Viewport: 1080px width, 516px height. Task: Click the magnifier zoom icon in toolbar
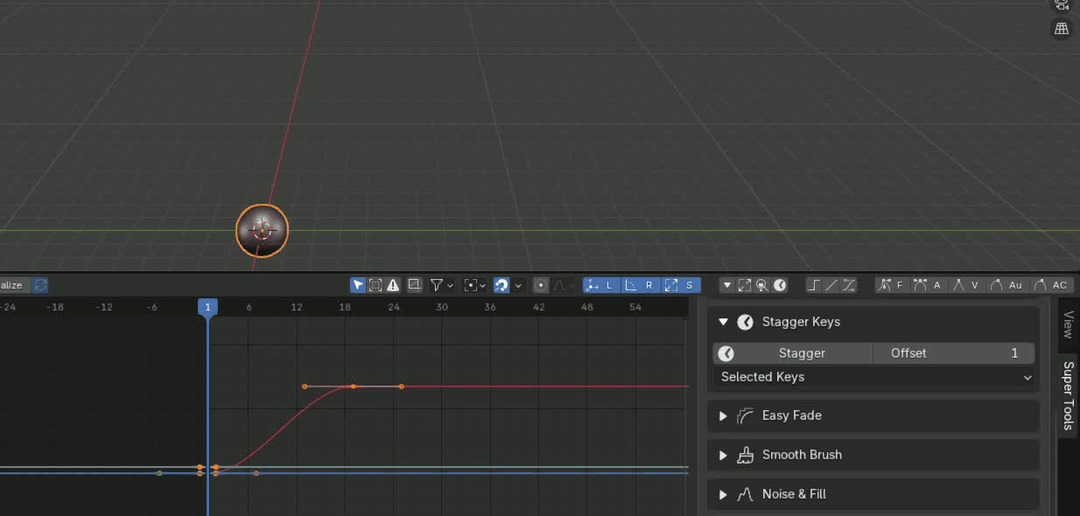[762, 285]
